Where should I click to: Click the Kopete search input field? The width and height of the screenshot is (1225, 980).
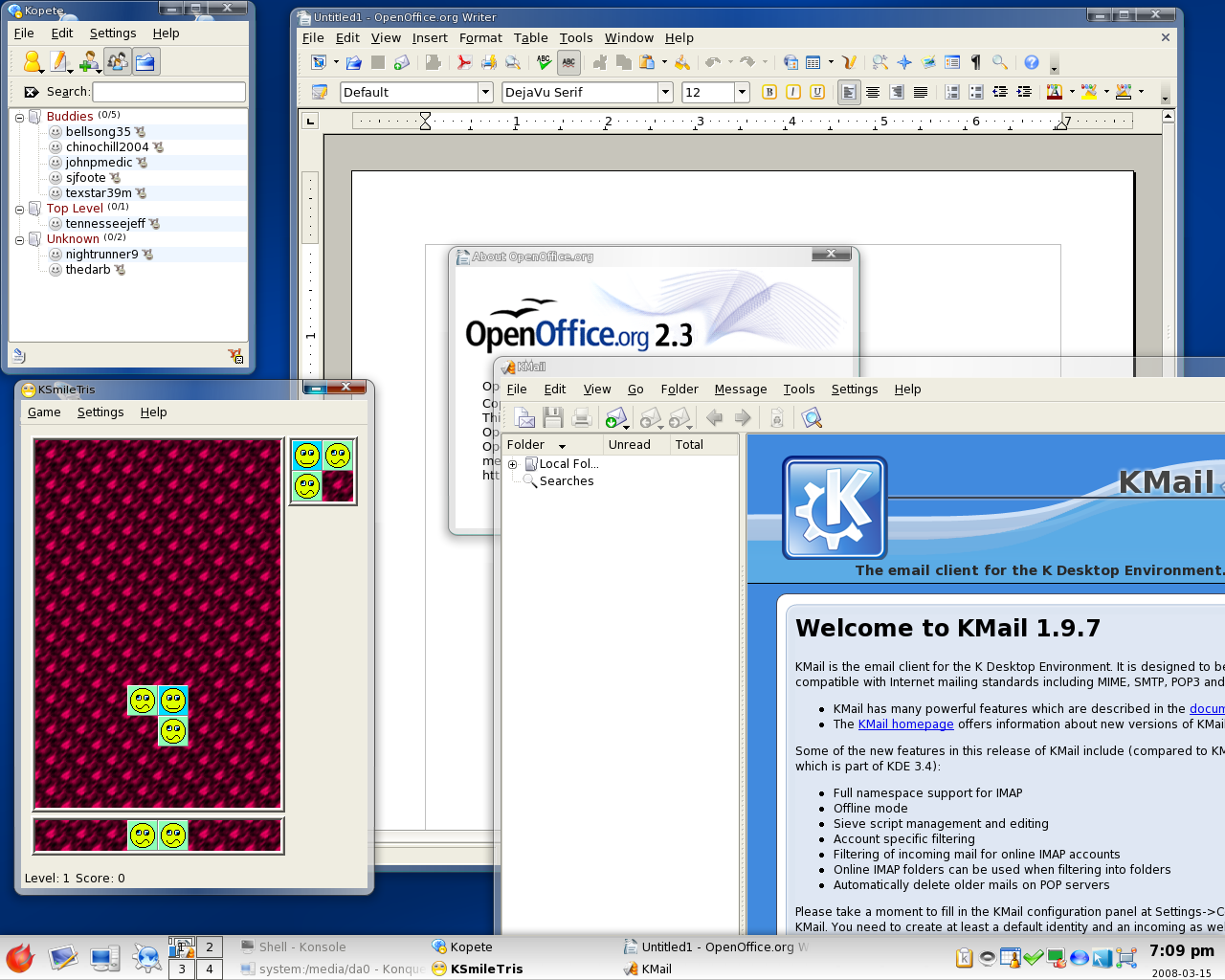click(168, 92)
